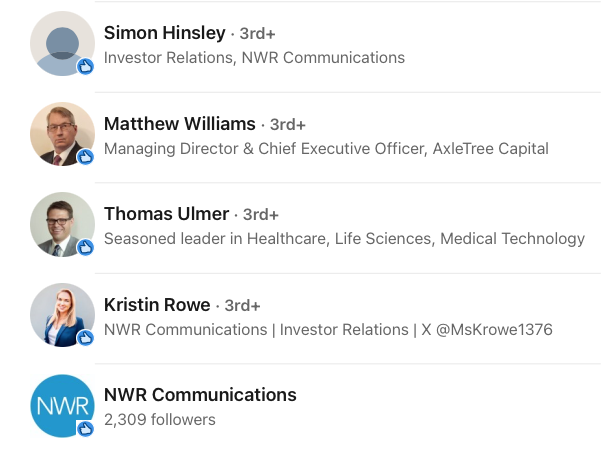
Task: Click the Investor Relations, NWR Communications headline
Action: click(254, 58)
